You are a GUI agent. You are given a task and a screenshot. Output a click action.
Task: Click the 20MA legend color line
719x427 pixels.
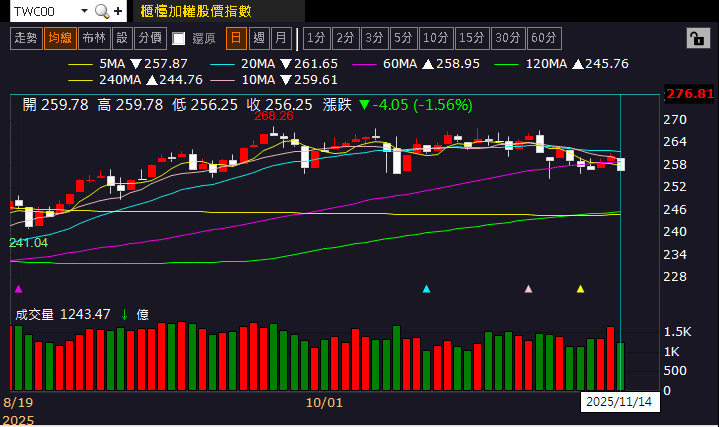tap(222, 65)
